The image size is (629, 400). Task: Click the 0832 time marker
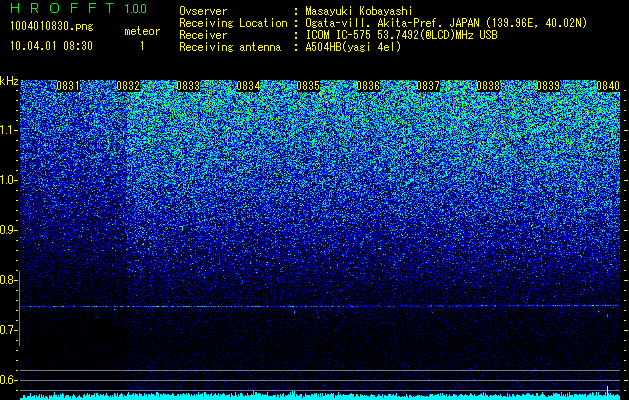(x=128, y=86)
